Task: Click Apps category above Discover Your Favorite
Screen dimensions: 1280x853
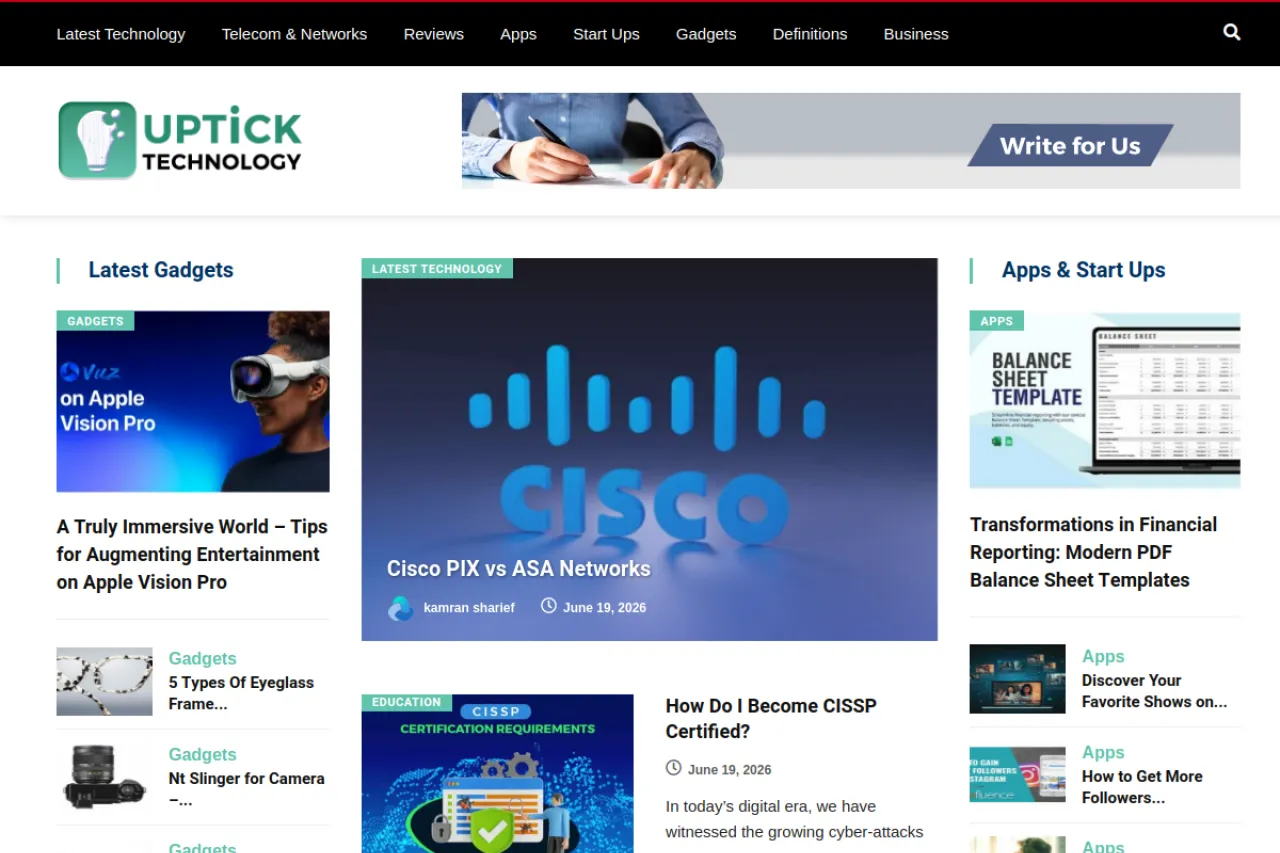Action: coord(1104,656)
